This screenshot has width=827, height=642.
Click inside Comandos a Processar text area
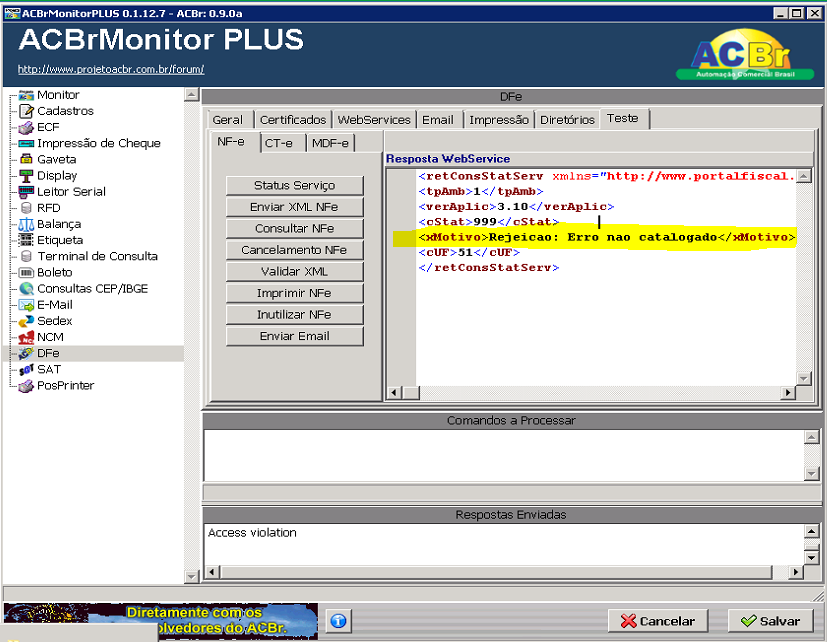504,455
